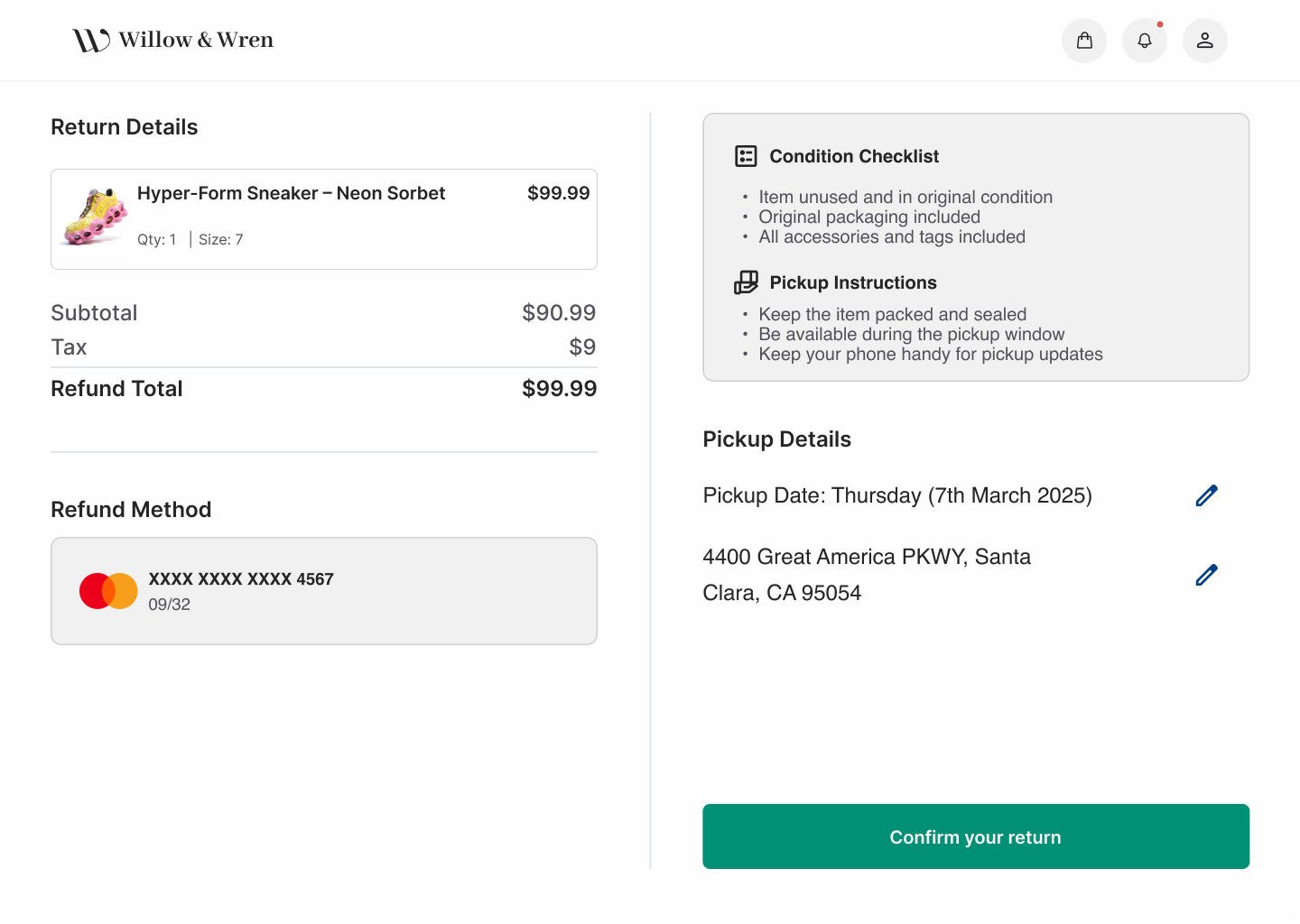This screenshot has height=924, width=1300.
Task: Click the Santa Clara address text
Action: 867,575
